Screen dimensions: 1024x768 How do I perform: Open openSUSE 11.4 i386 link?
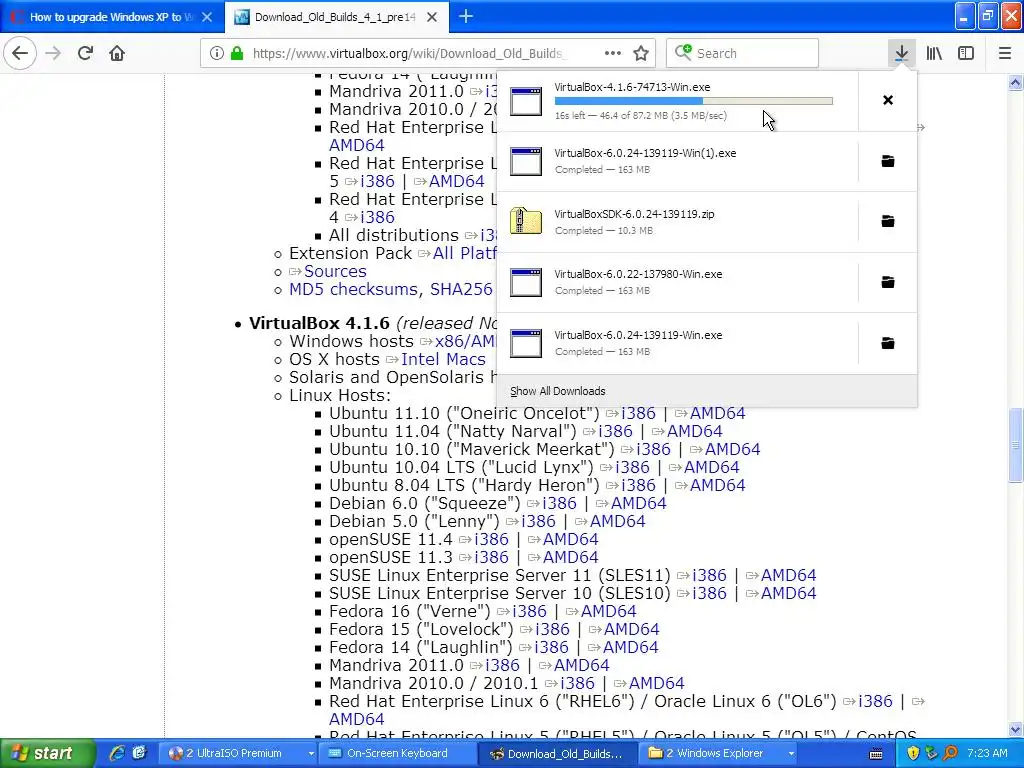491,539
